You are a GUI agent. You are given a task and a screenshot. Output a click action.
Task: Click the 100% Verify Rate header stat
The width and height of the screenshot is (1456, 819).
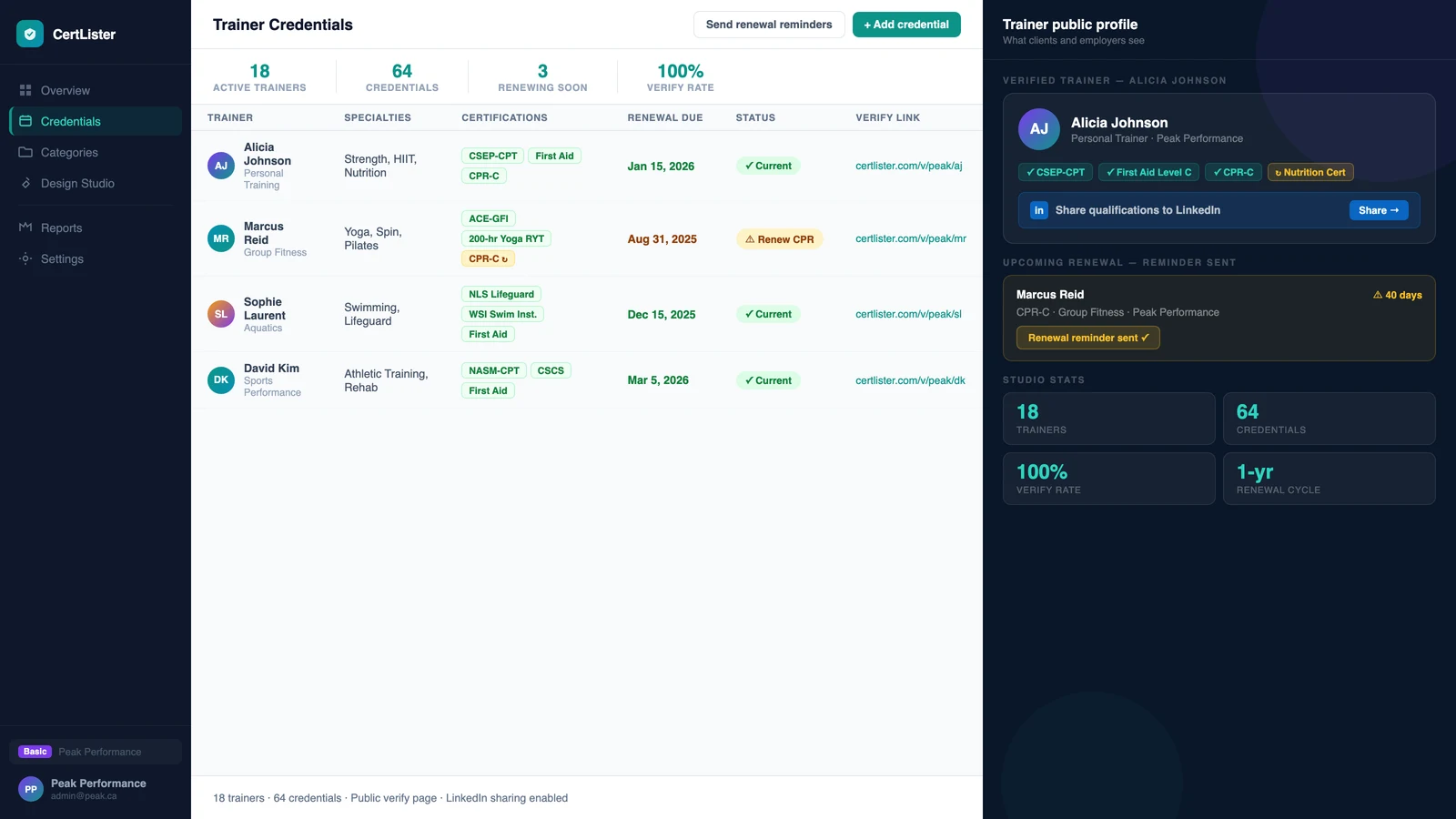(681, 77)
